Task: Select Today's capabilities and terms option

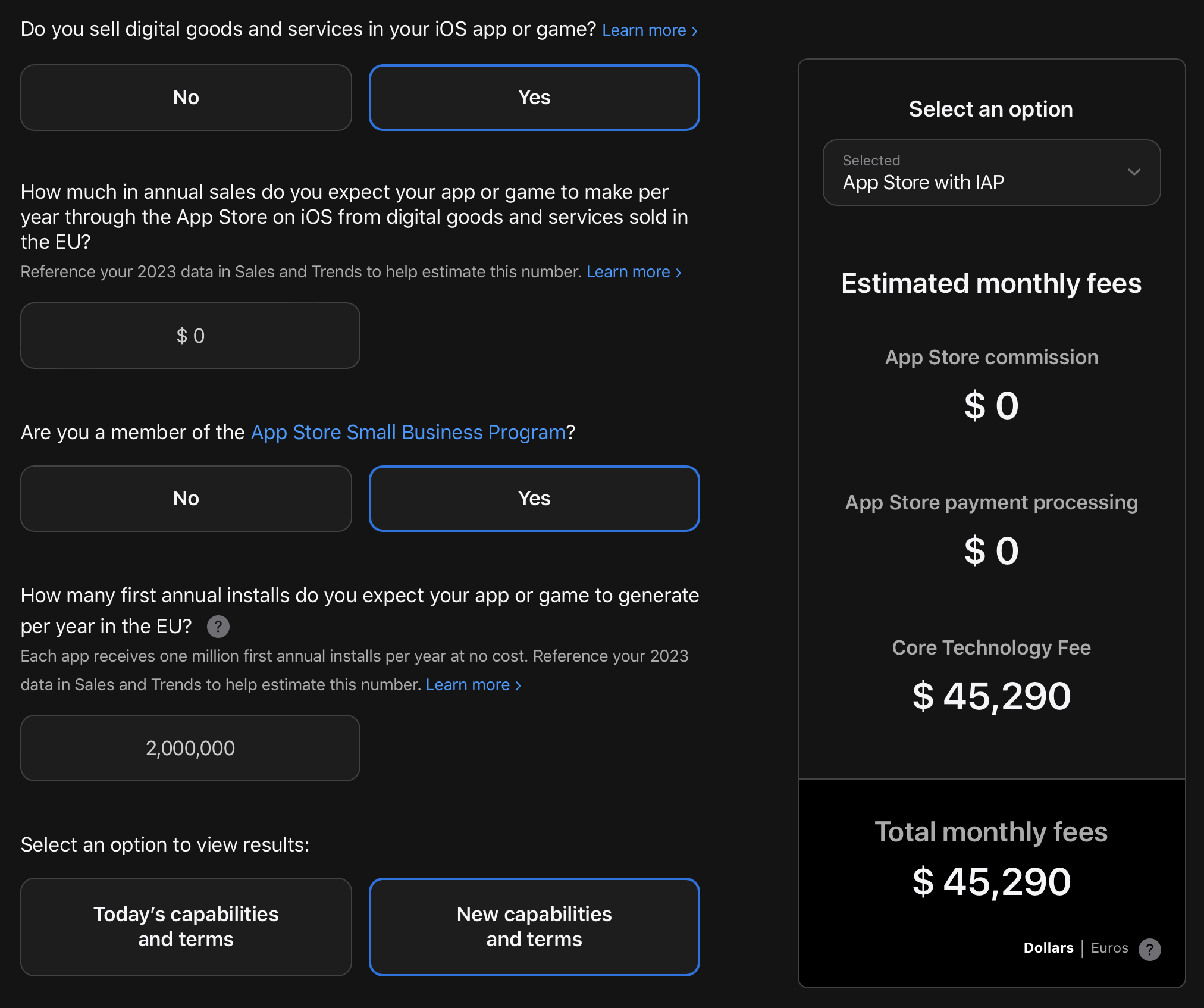Action: [186, 926]
